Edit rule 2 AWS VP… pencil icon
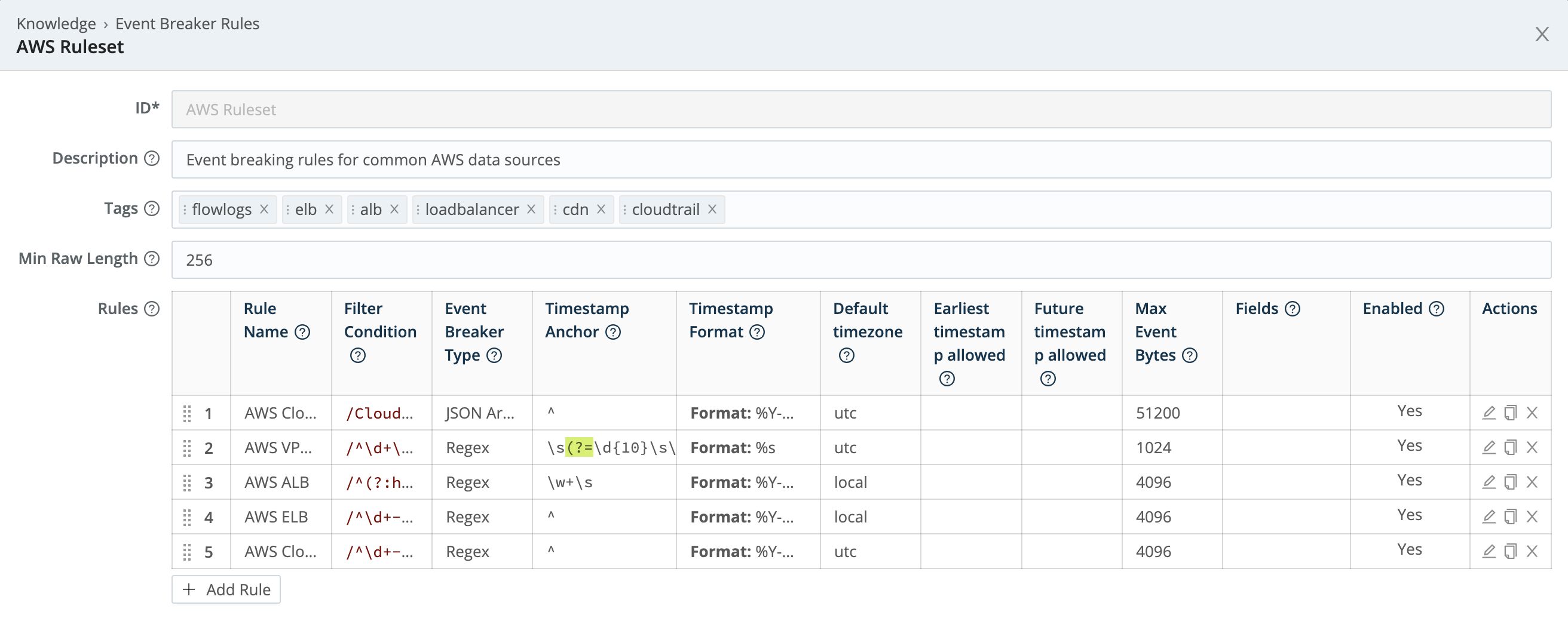 click(x=1489, y=447)
